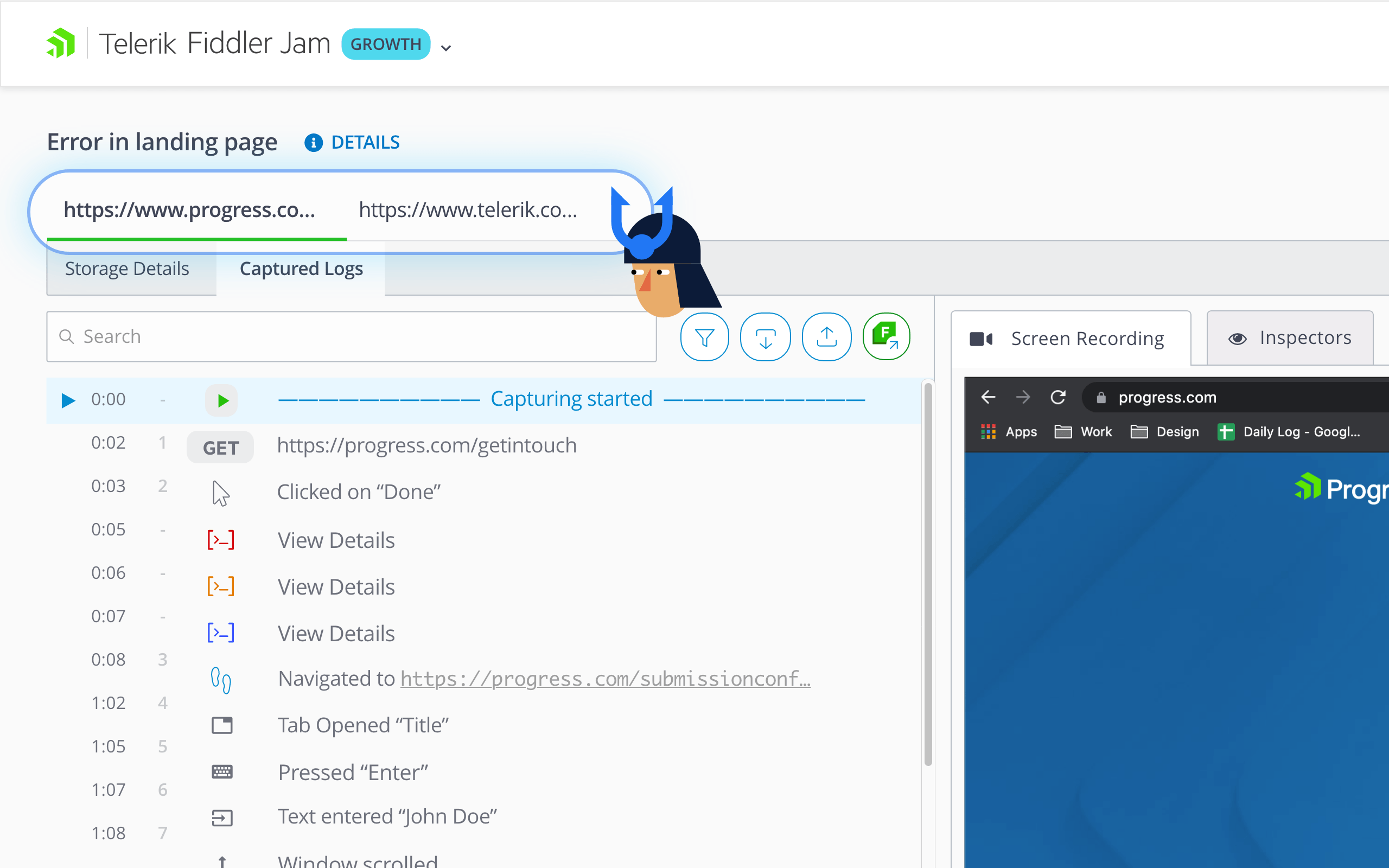Open View Details for the blue console log
1389x868 pixels.
(336, 633)
